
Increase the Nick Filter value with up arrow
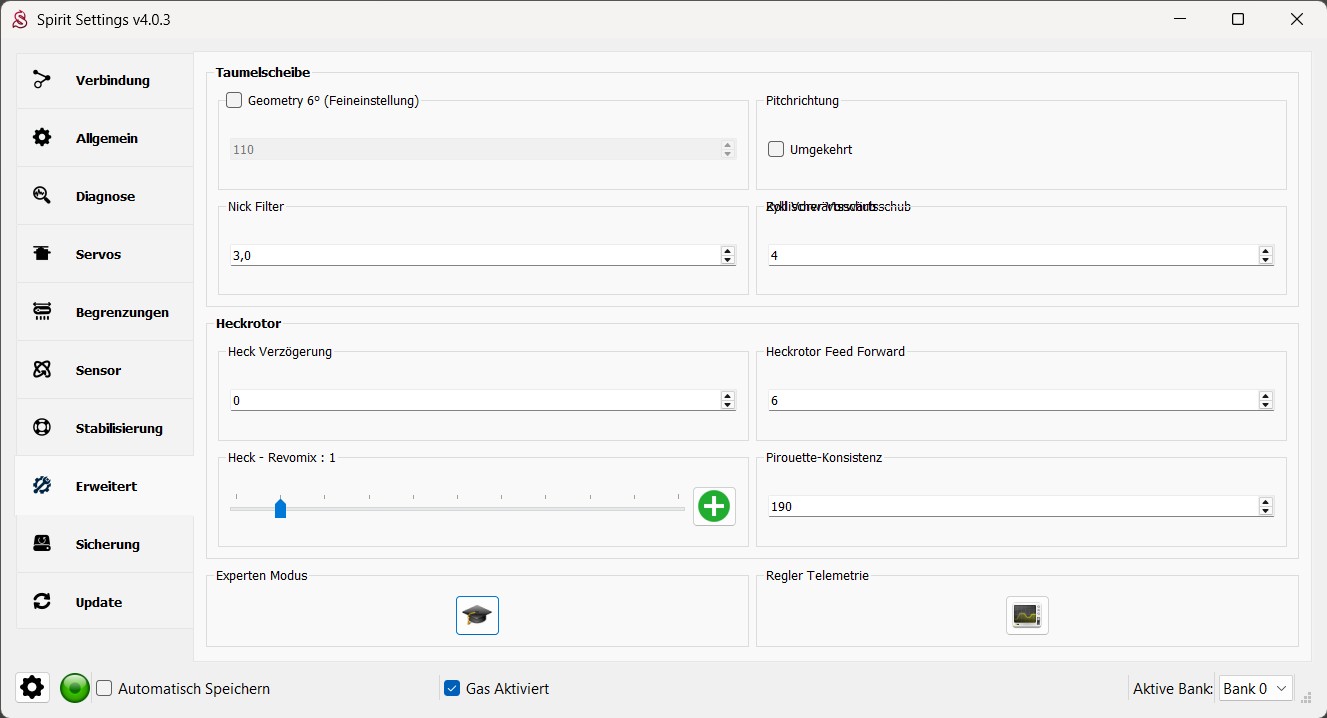coord(727,251)
